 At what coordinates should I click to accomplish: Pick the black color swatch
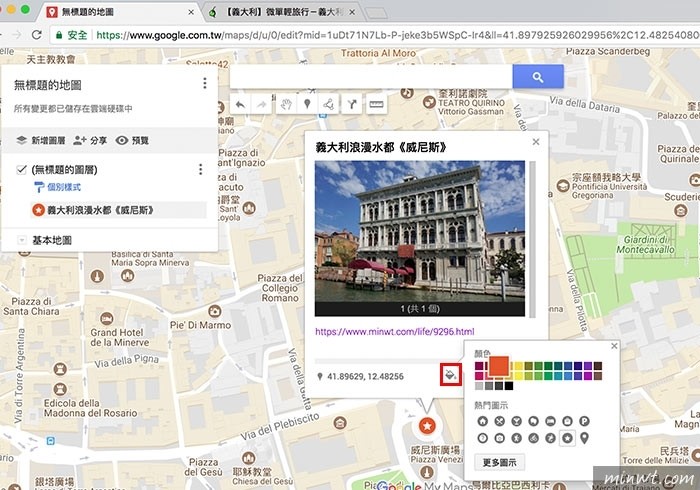point(509,385)
